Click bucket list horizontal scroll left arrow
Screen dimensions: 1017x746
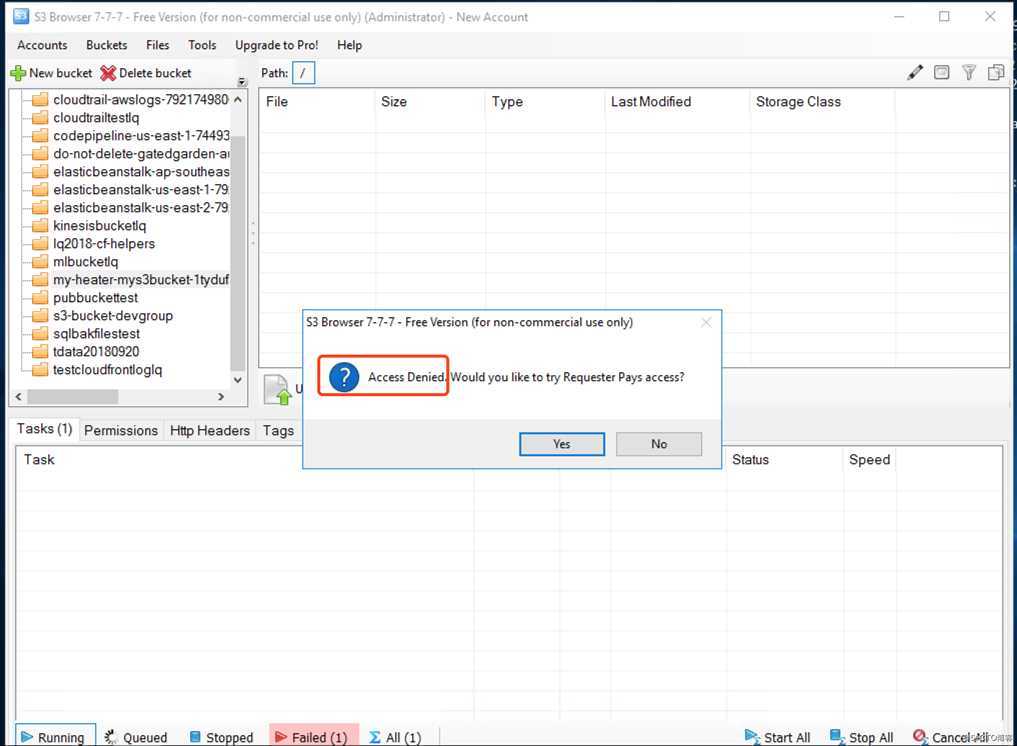coord(19,396)
